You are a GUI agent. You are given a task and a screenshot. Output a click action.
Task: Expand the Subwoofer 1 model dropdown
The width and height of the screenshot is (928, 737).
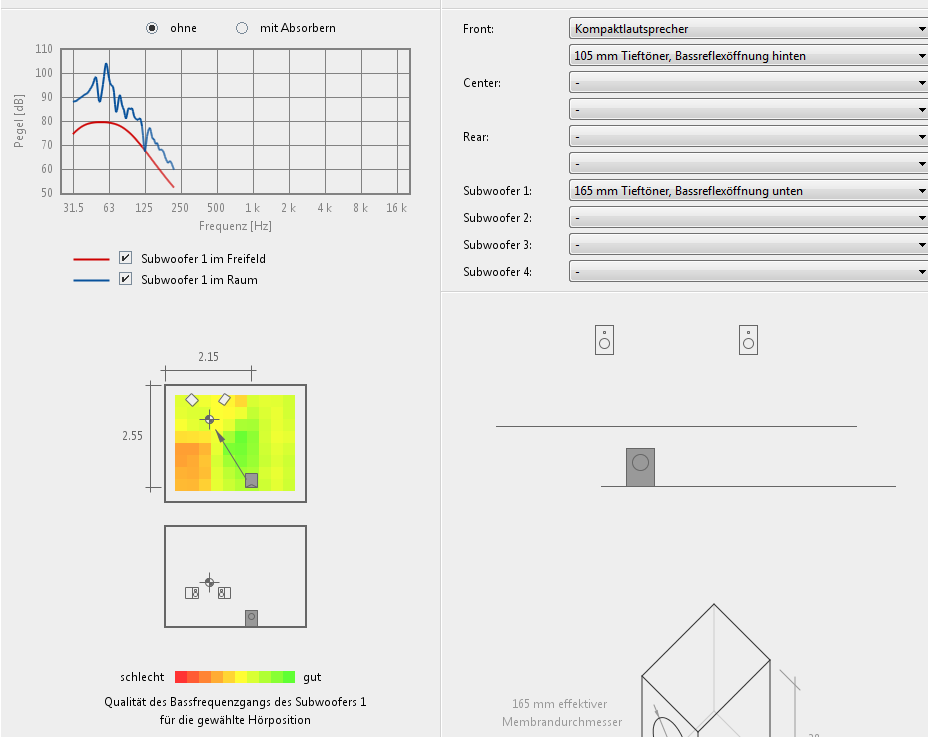pyautogui.click(x=748, y=191)
